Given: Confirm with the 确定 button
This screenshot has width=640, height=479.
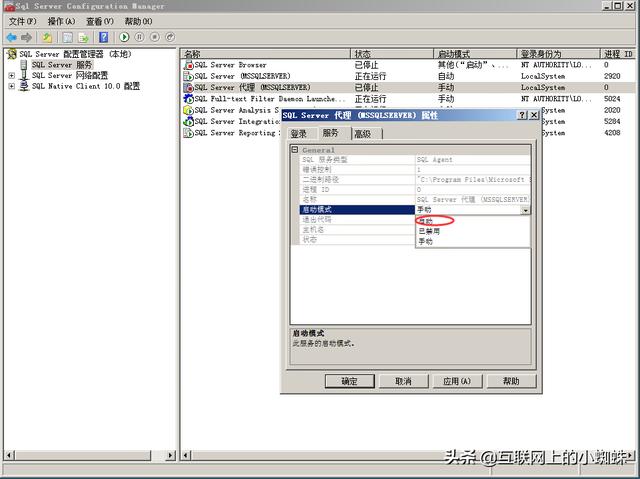Looking at the screenshot, I should [x=349, y=381].
